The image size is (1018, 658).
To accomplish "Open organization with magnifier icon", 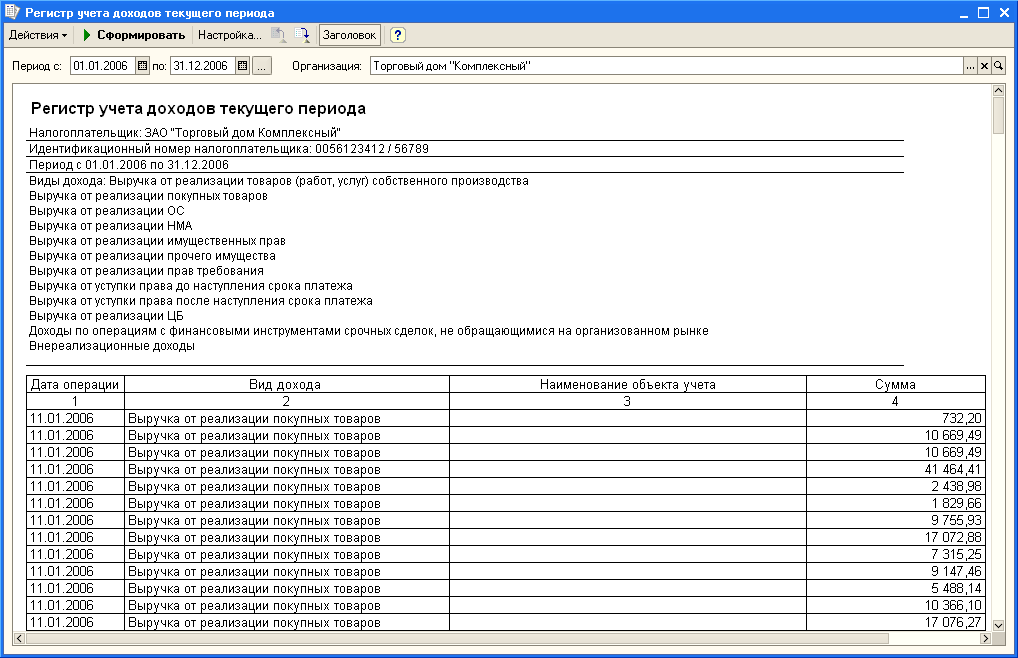I will tap(999, 66).
